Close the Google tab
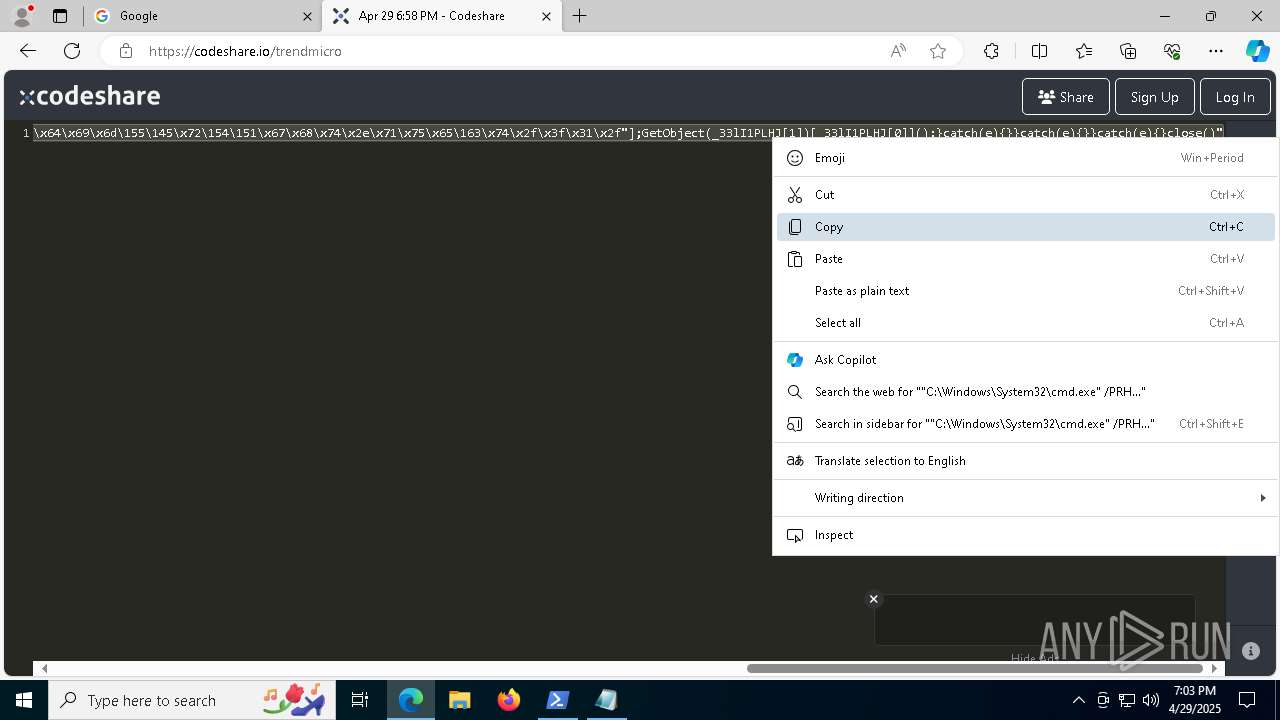This screenshot has height=720, width=1280. (307, 16)
